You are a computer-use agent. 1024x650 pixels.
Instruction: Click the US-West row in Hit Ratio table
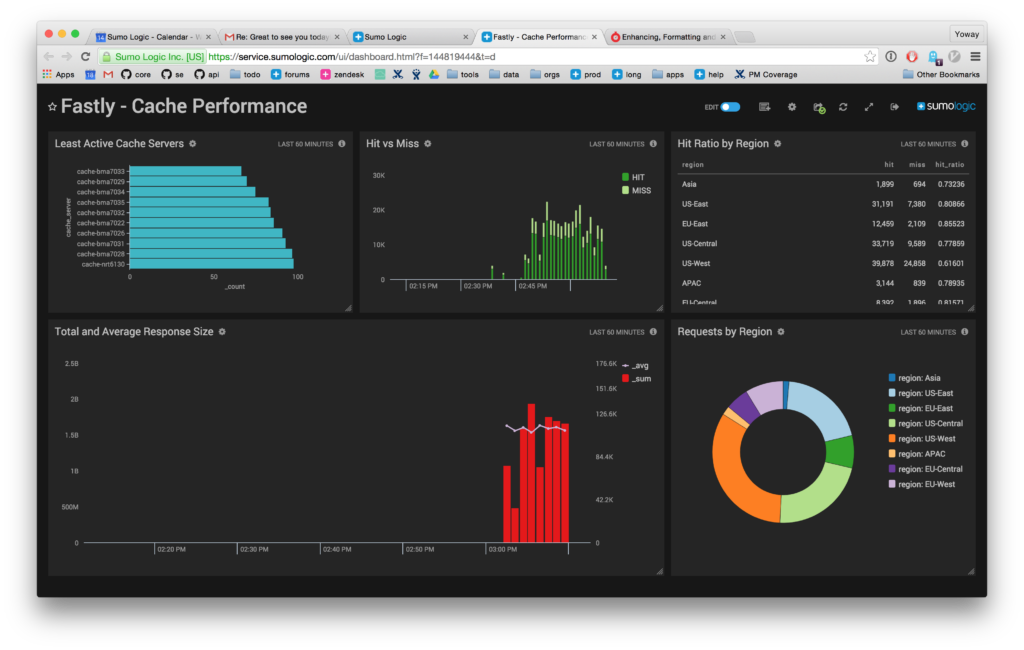[x=823, y=263]
